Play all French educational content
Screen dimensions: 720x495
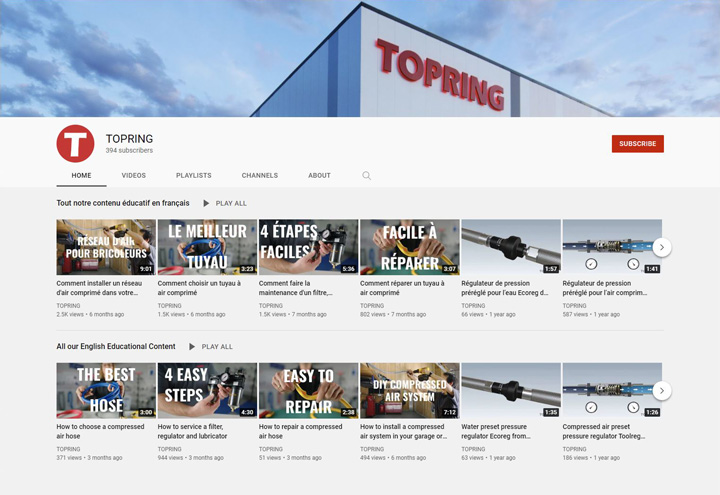[x=231, y=203]
